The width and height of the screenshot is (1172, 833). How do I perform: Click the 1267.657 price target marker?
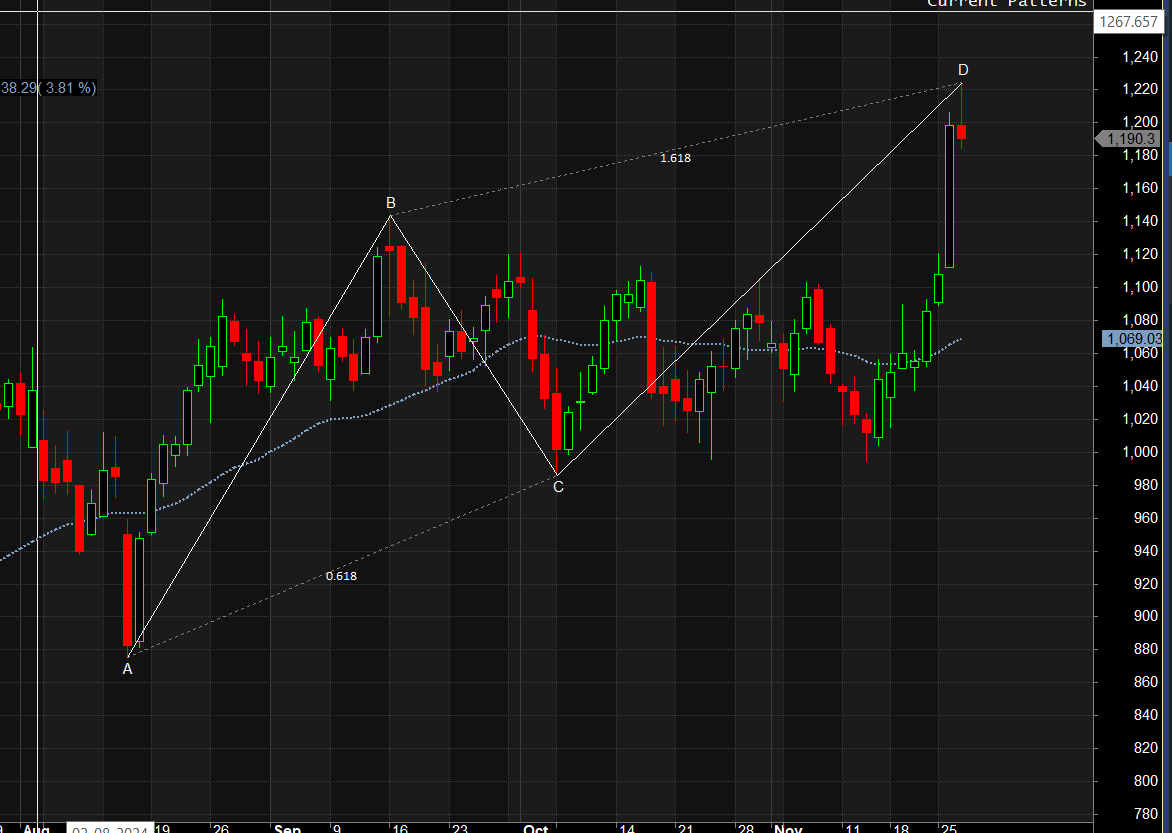coord(1128,21)
